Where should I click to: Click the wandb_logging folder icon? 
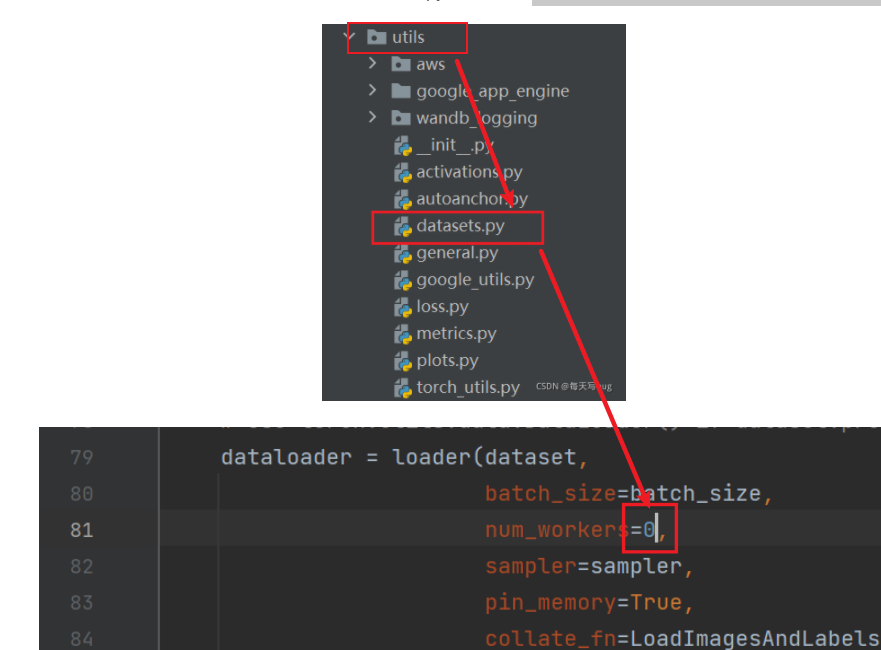(x=401, y=118)
